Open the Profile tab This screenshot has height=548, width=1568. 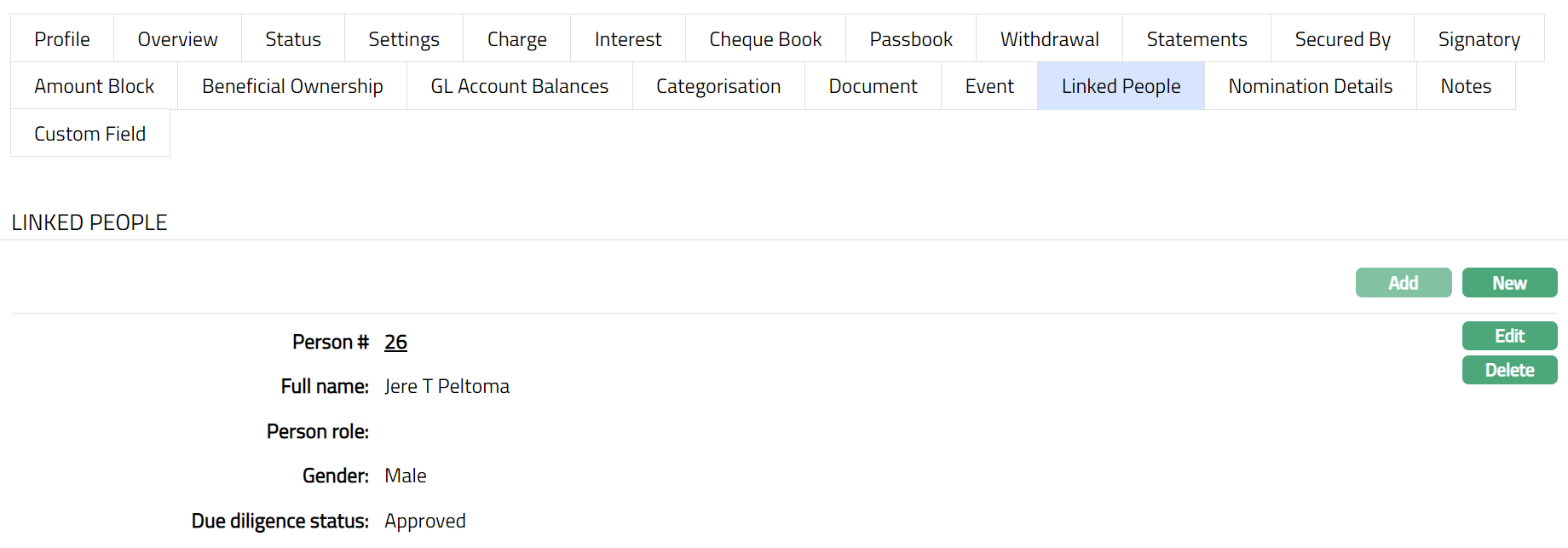(62, 39)
